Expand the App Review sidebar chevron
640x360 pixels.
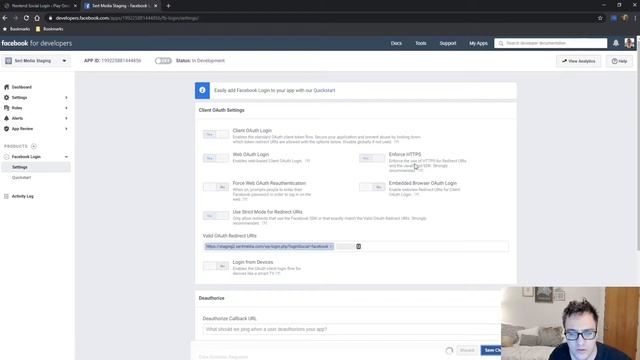point(66,129)
